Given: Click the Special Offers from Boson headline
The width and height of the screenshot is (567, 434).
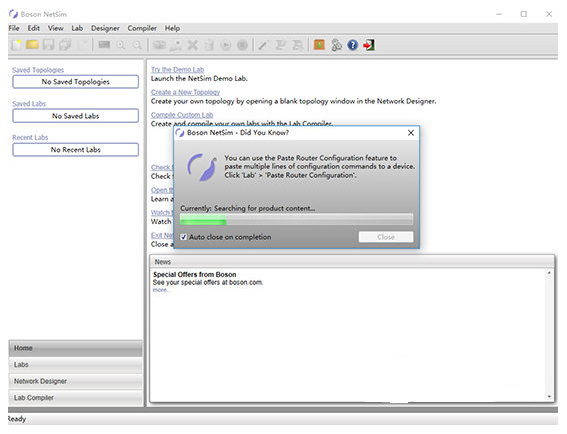Looking at the screenshot, I should coord(195,275).
